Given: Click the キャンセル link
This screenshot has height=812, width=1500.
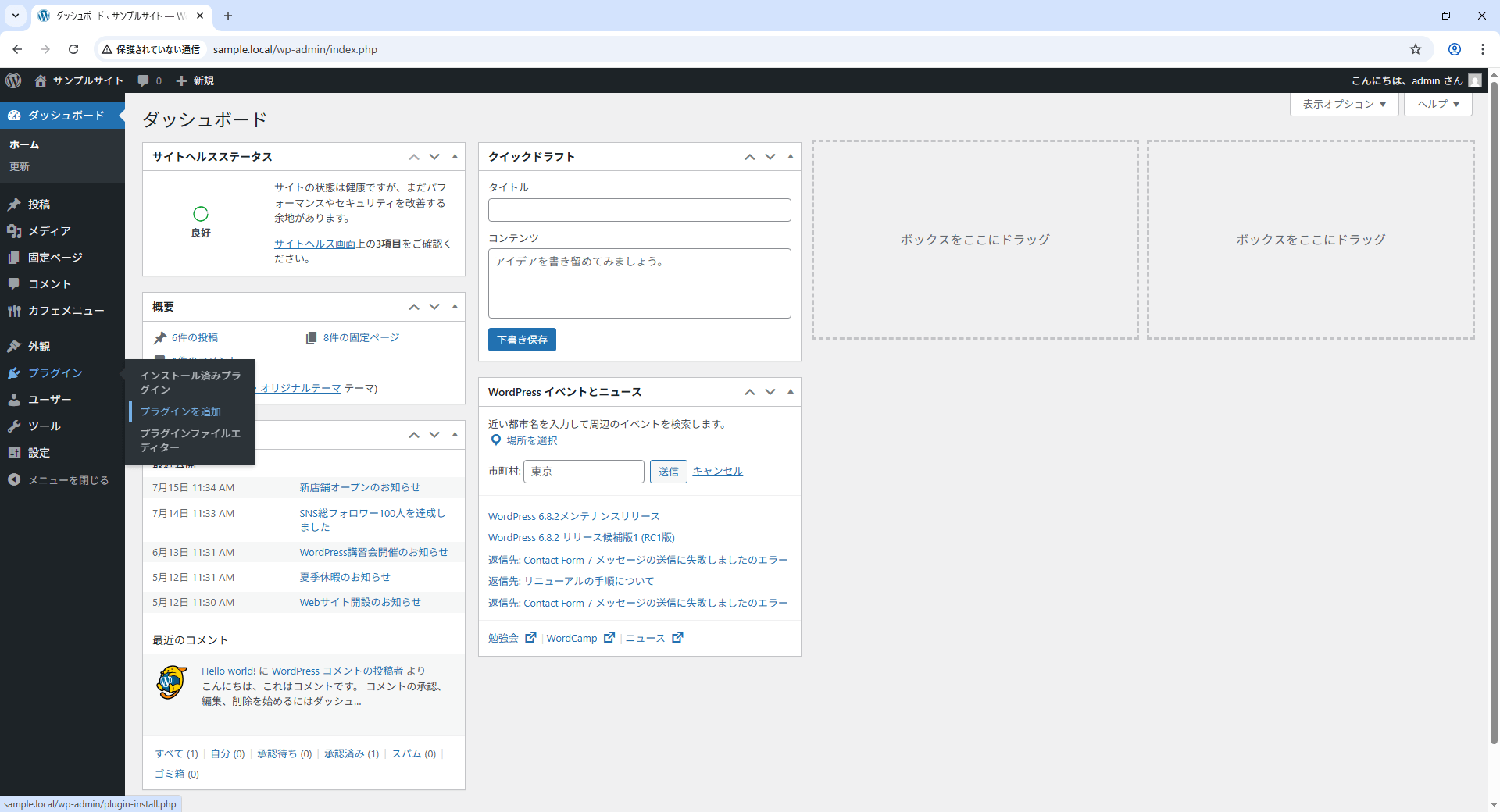Looking at the screenshot, I should 717,471.
